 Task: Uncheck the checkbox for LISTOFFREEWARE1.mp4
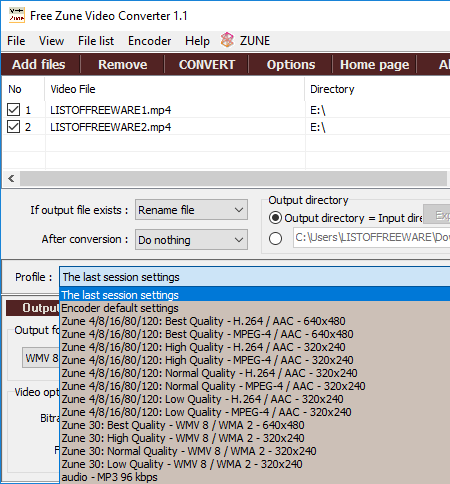coord(13,110)
